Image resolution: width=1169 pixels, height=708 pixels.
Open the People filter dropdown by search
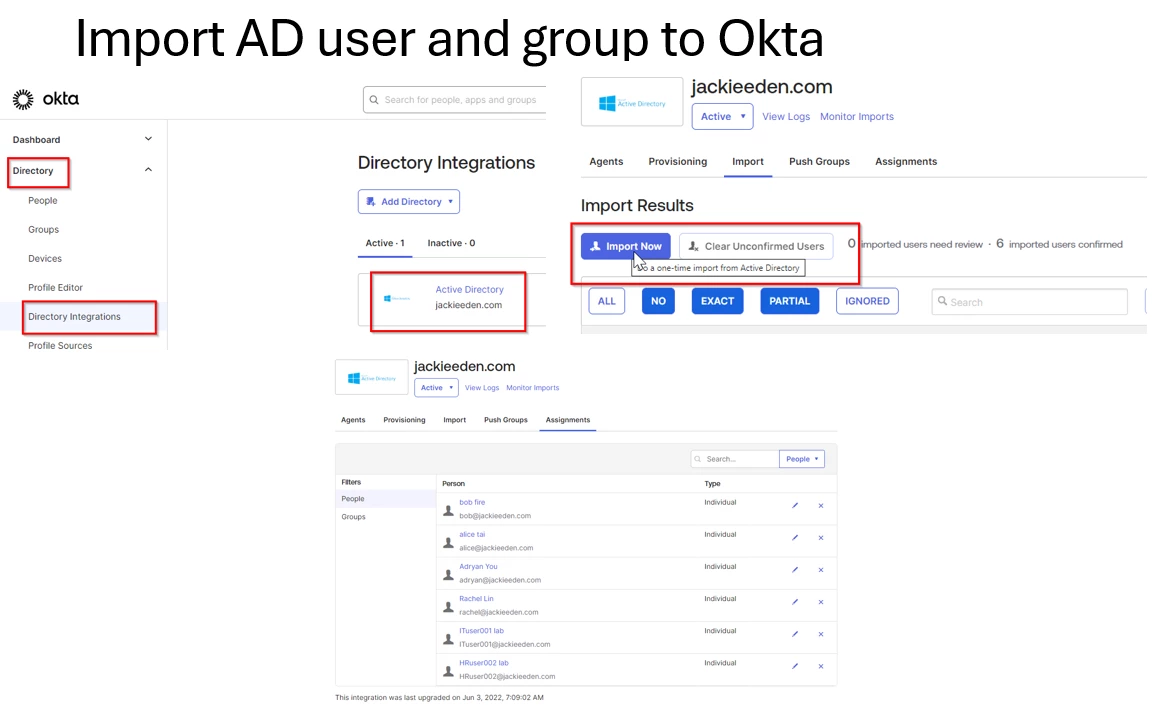click(x=801, y=459)
